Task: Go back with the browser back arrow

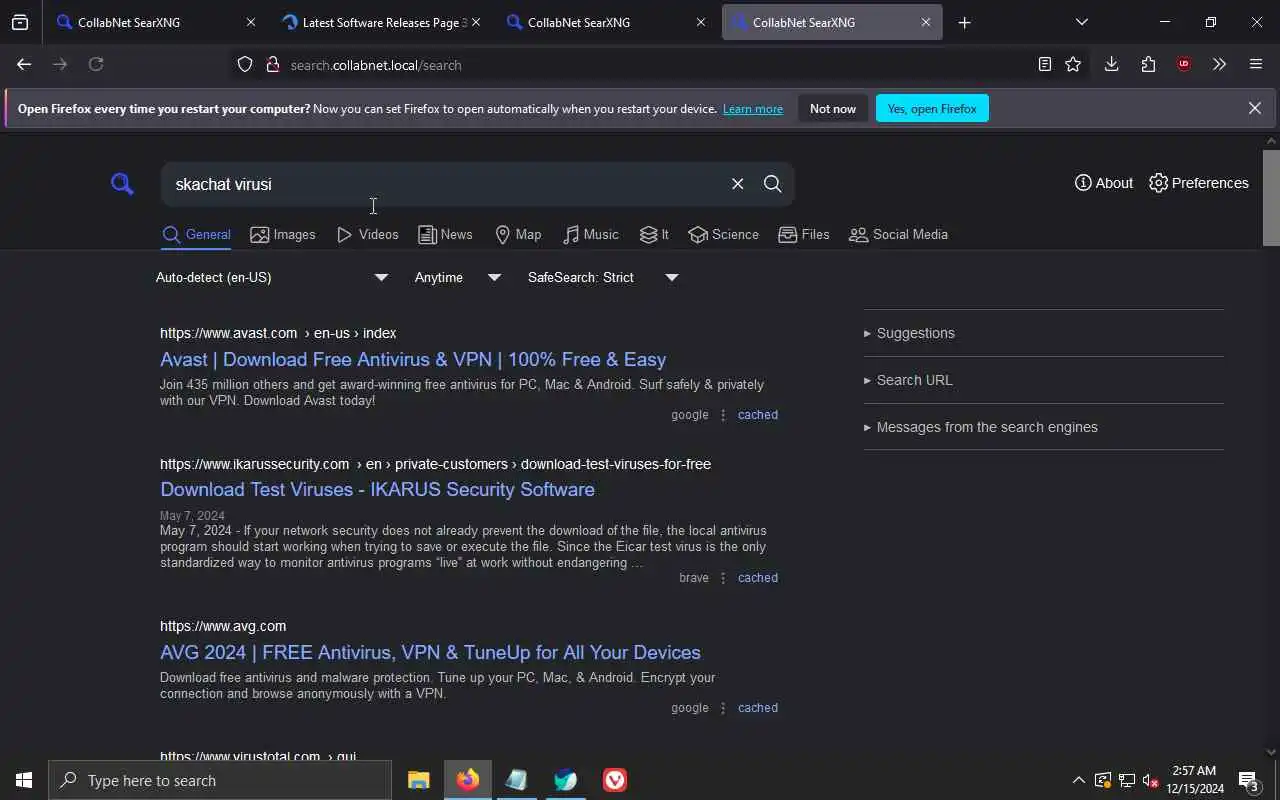Action: tap(24, 64)
